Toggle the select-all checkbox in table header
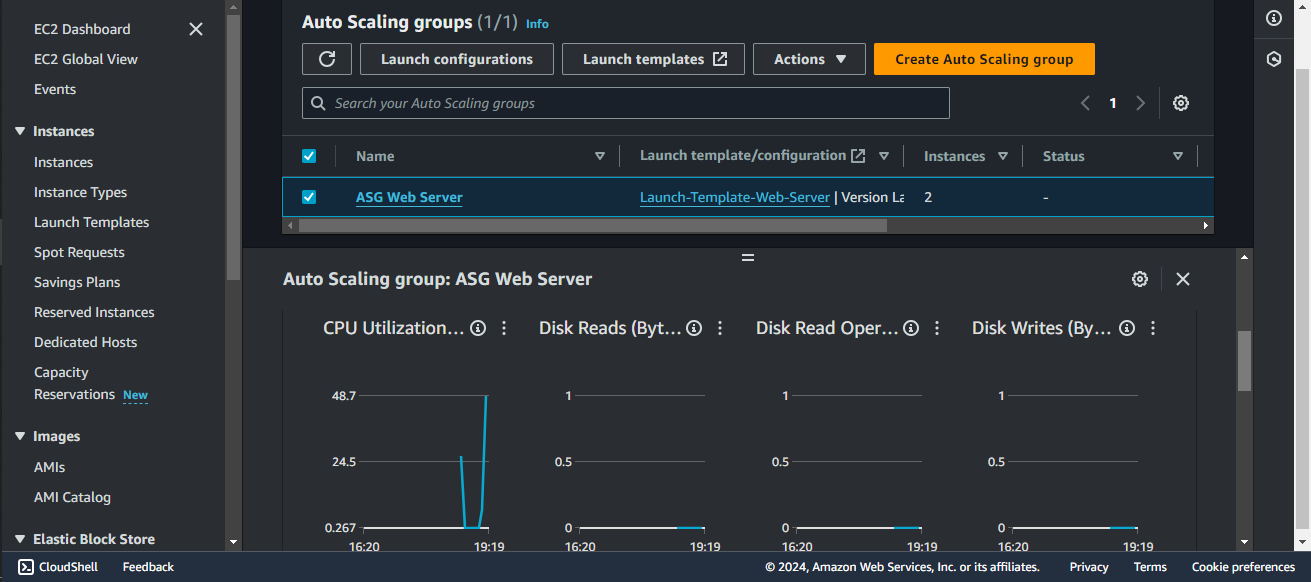Viewport: 1311px width, 582px height. pyautogui.click(x=309, y=156)
